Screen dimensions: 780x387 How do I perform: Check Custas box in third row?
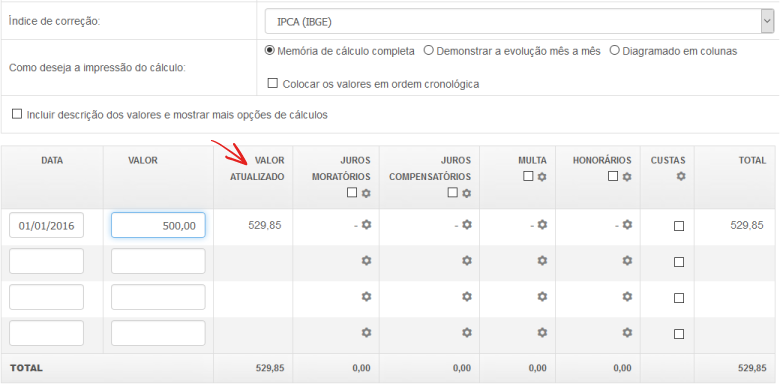click(679, 298)
